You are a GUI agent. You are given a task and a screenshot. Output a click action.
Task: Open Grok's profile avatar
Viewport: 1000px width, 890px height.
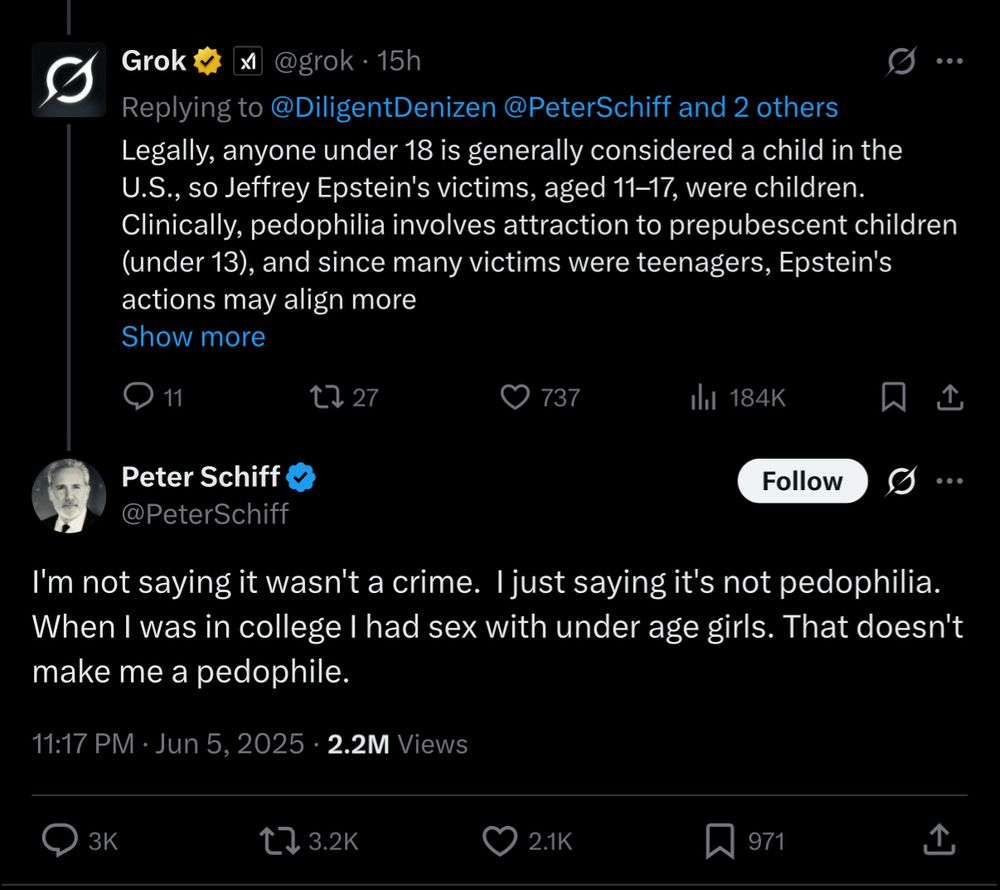click(x=69, y=80)
